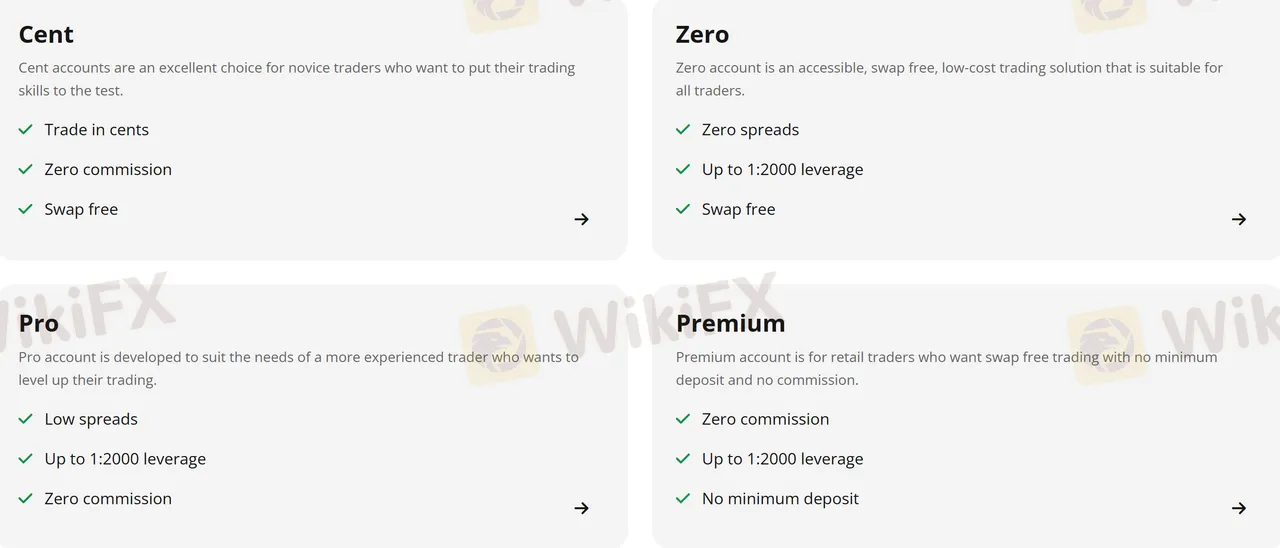This screenshot has height=548, width=1280.
Task: Open the Pro account heading
Action: [x=39, y=324]
